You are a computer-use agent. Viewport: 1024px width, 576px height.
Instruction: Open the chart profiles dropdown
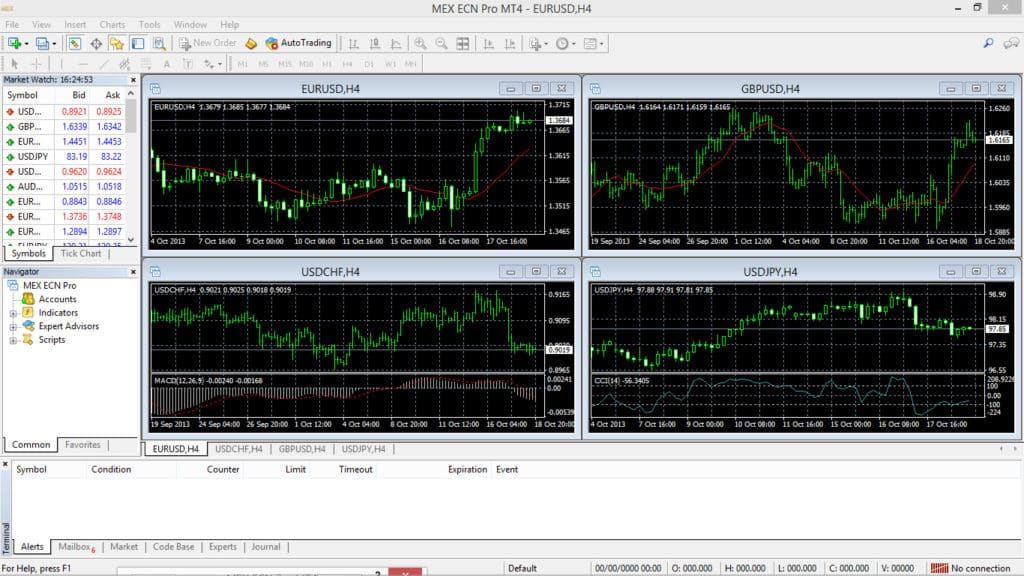[44, 43]
